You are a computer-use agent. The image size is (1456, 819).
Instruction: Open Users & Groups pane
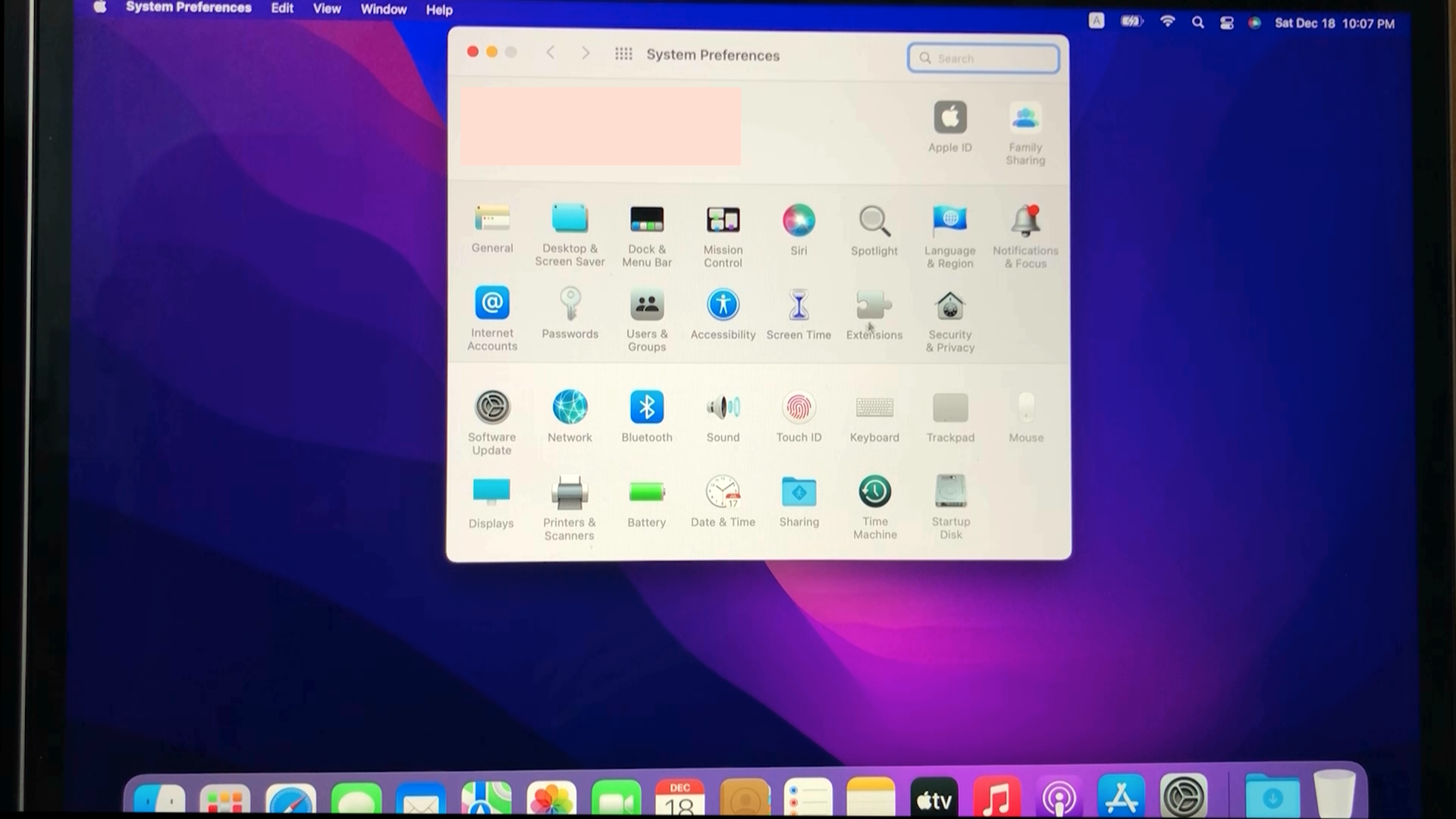coord(646,305)
